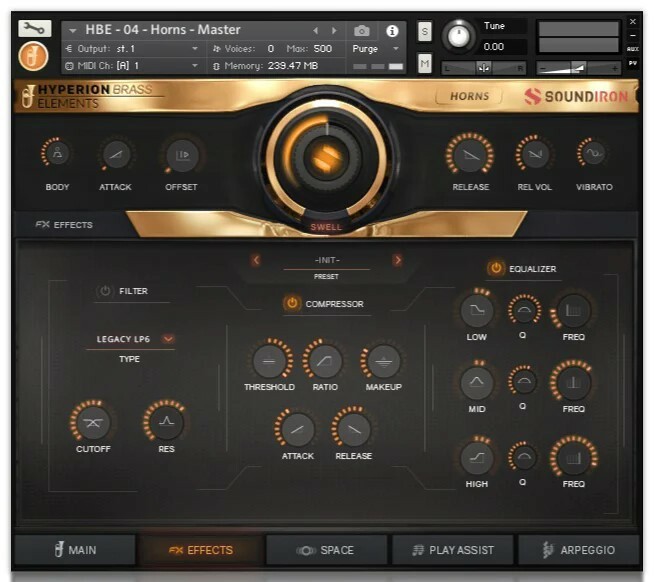This screenshot has width=654, height=582.
Task: Click the Max voices 500 value
Action: 323,49
